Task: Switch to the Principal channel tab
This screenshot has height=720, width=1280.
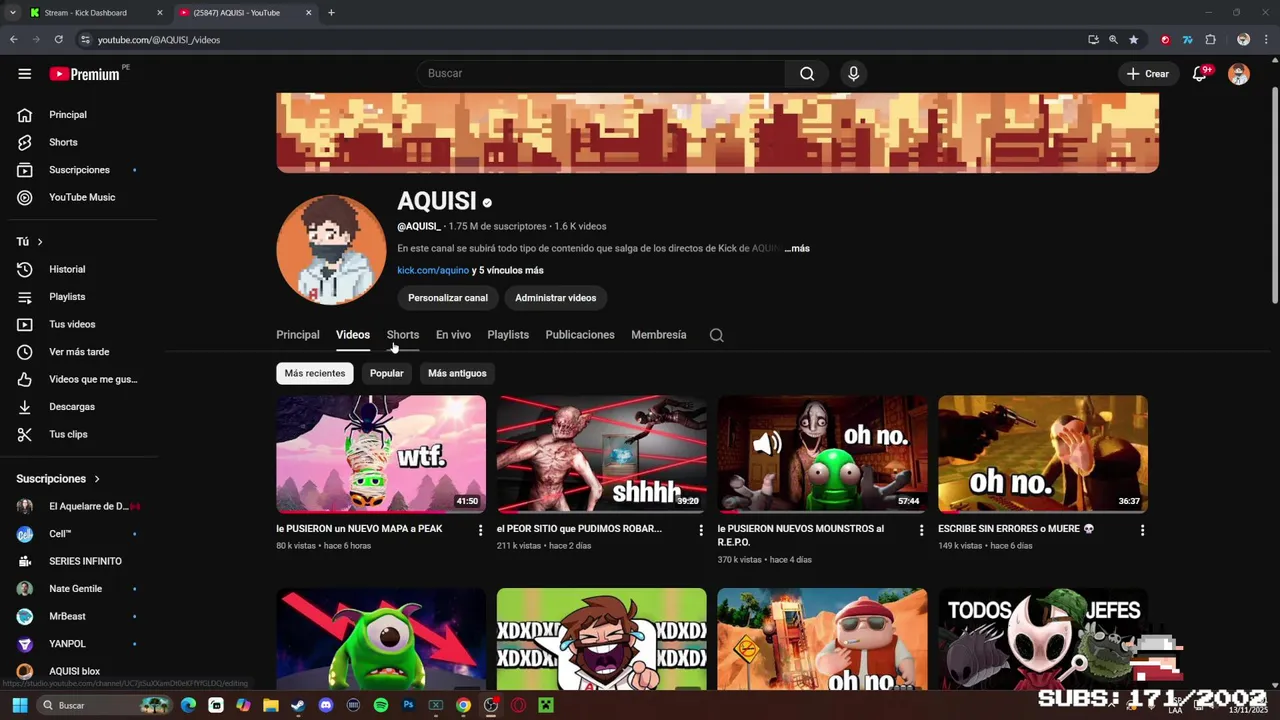Action: [x=298, y=335]
